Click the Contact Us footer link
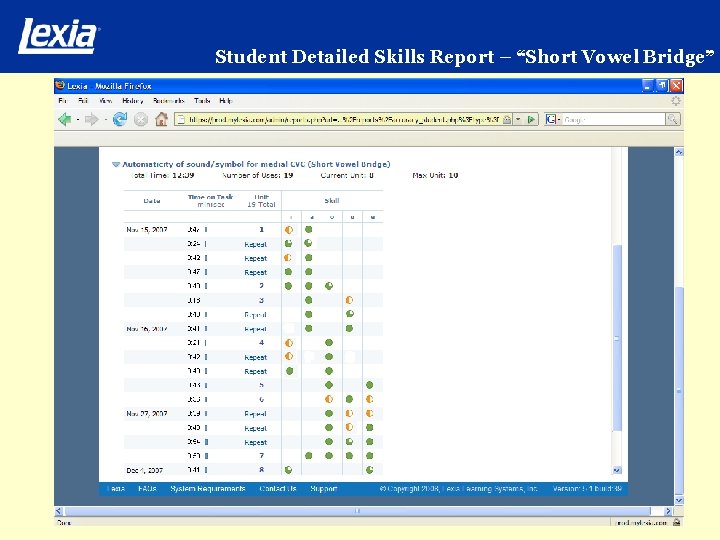 click(x=278, y=489)
